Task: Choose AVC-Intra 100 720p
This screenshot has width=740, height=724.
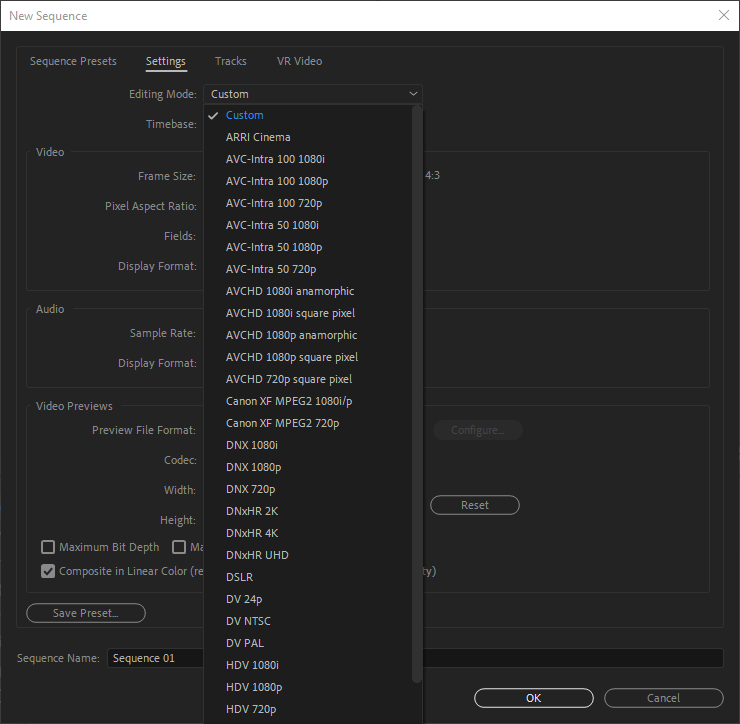Action: [308, 203]
